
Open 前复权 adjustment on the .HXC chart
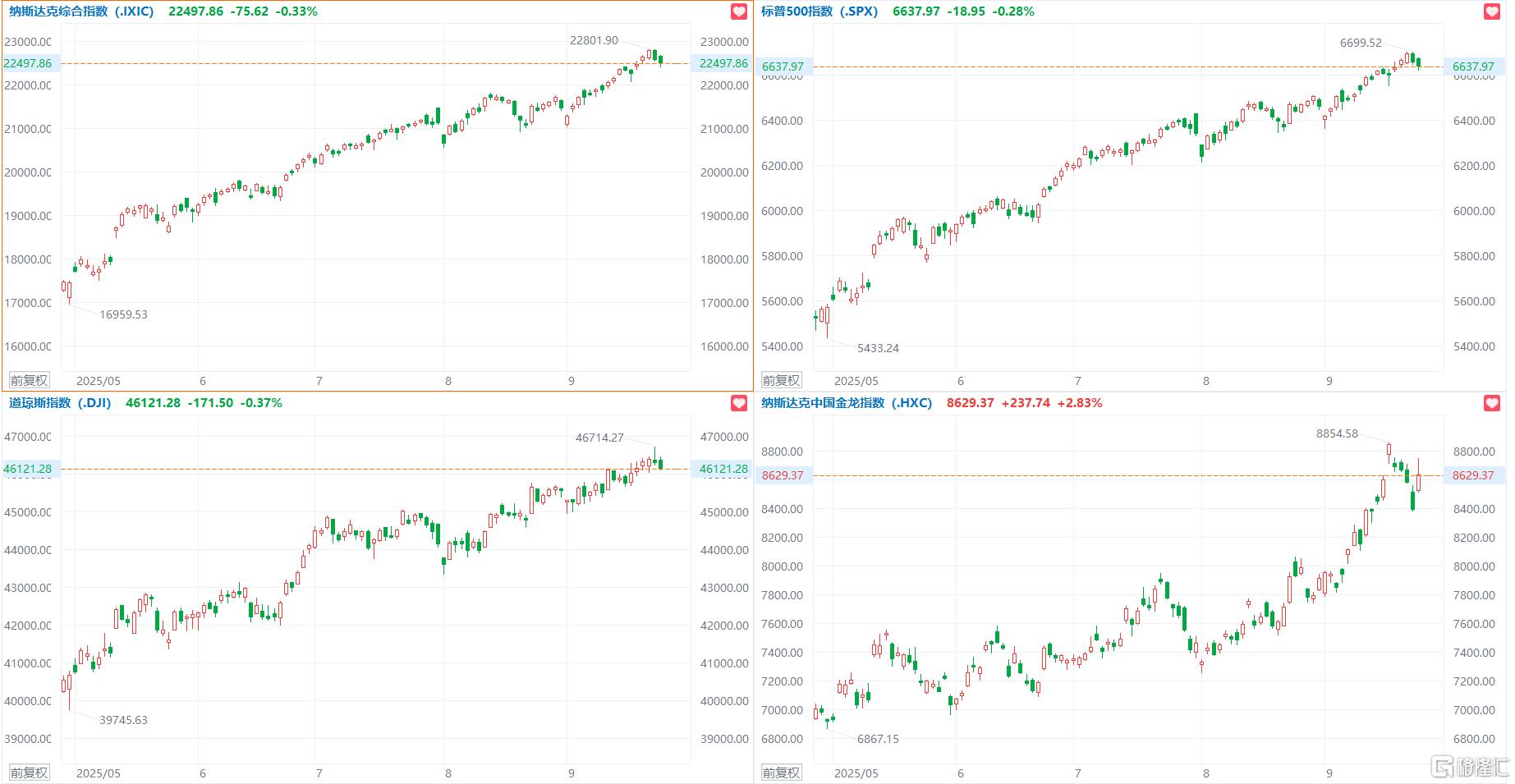coord(781,773)
